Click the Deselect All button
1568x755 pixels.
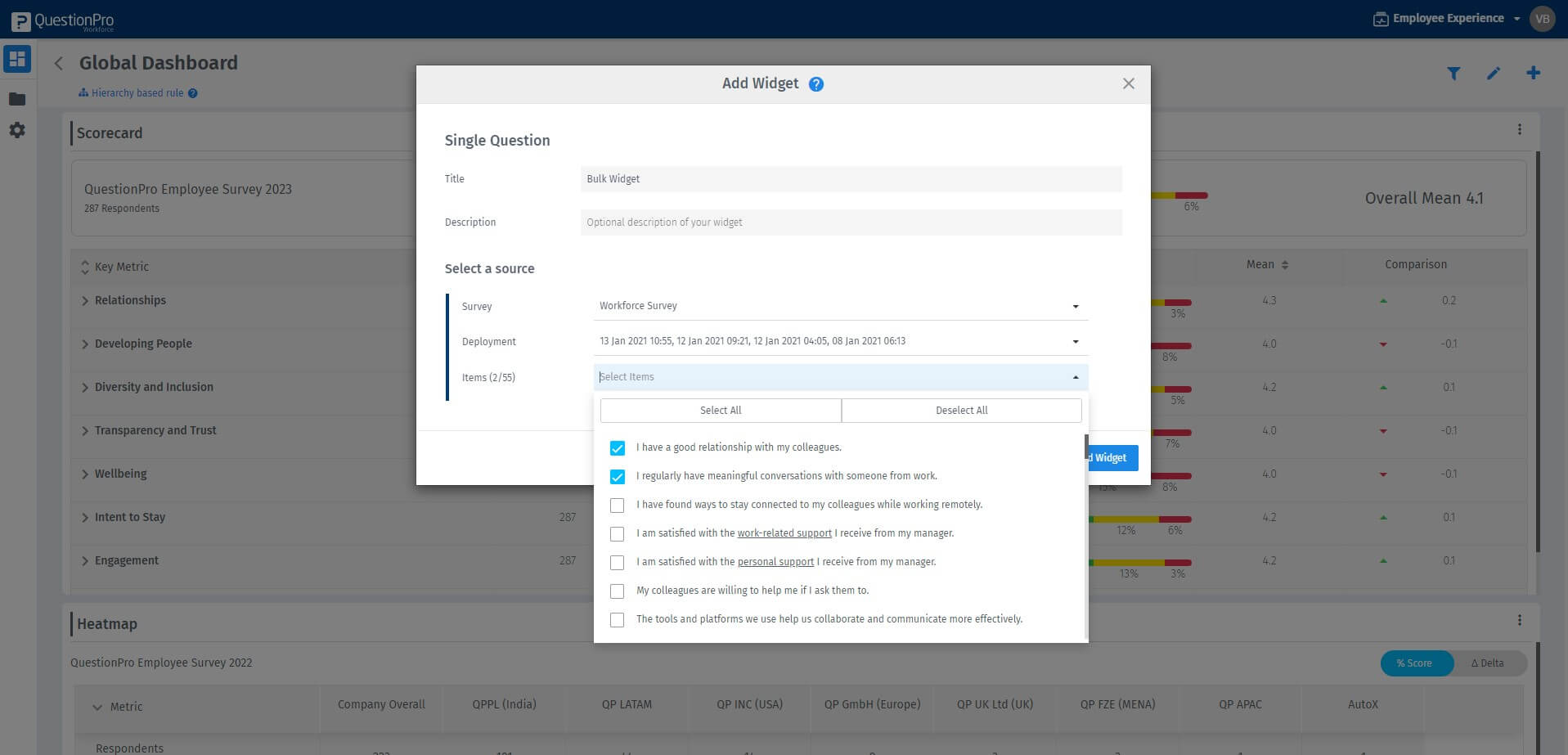pyautogui.click(x=961, y=410)
